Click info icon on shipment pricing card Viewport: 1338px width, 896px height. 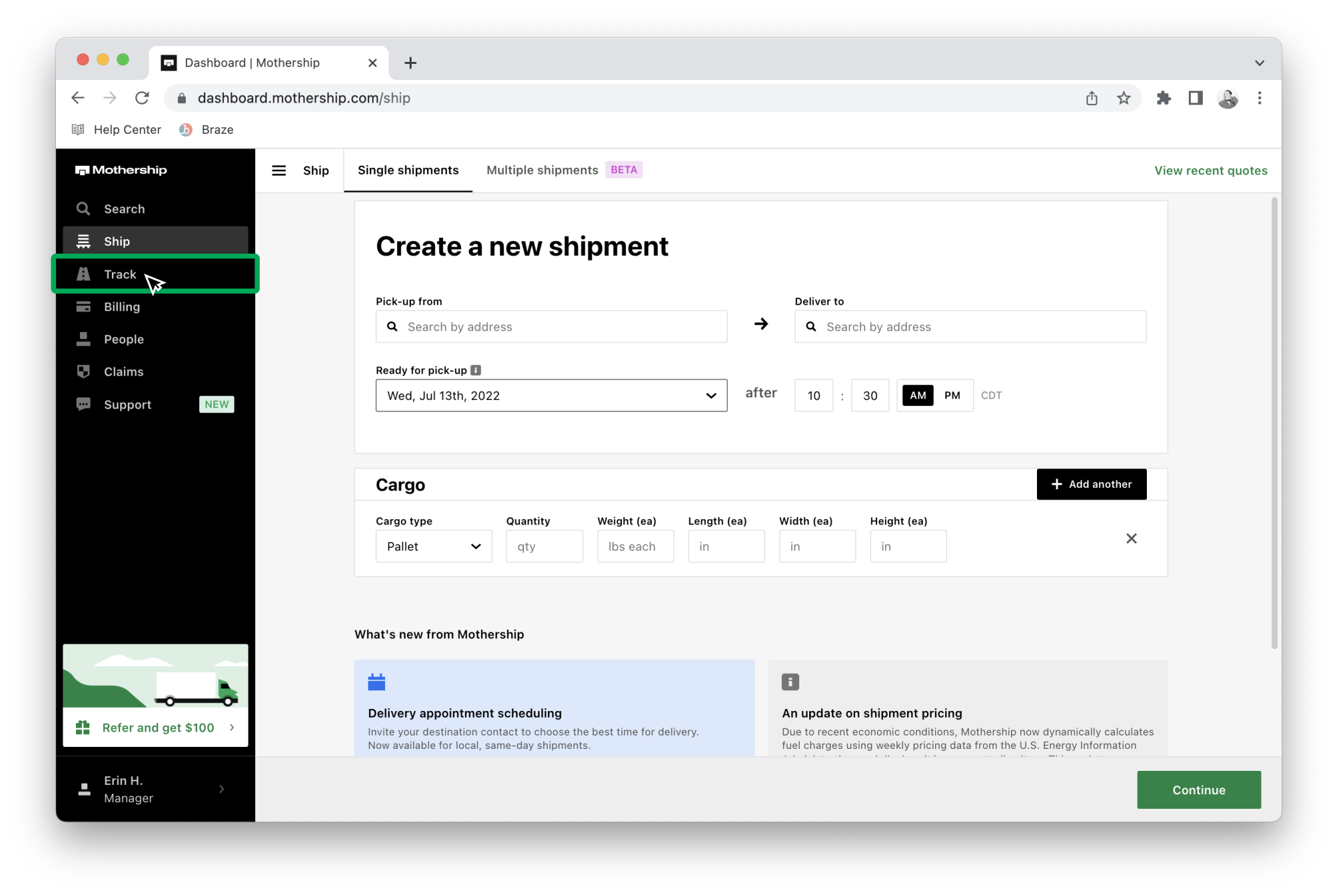point(790,682)
